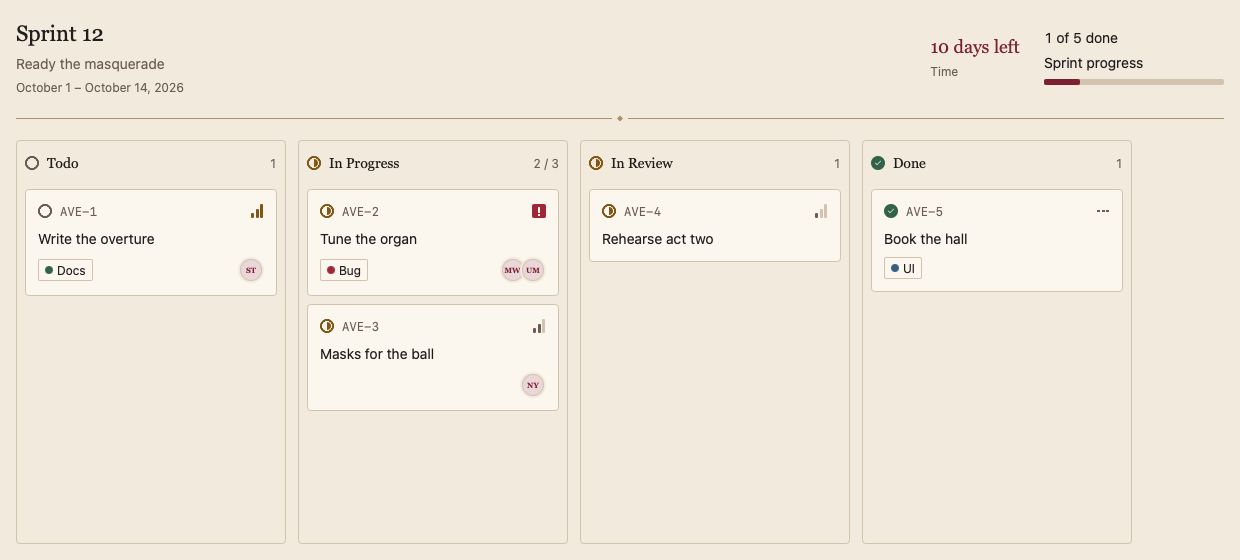The image size is (1240, 560).
Task: Click the AVE-2 issue identifier
Action: click(x=361, y=211)
